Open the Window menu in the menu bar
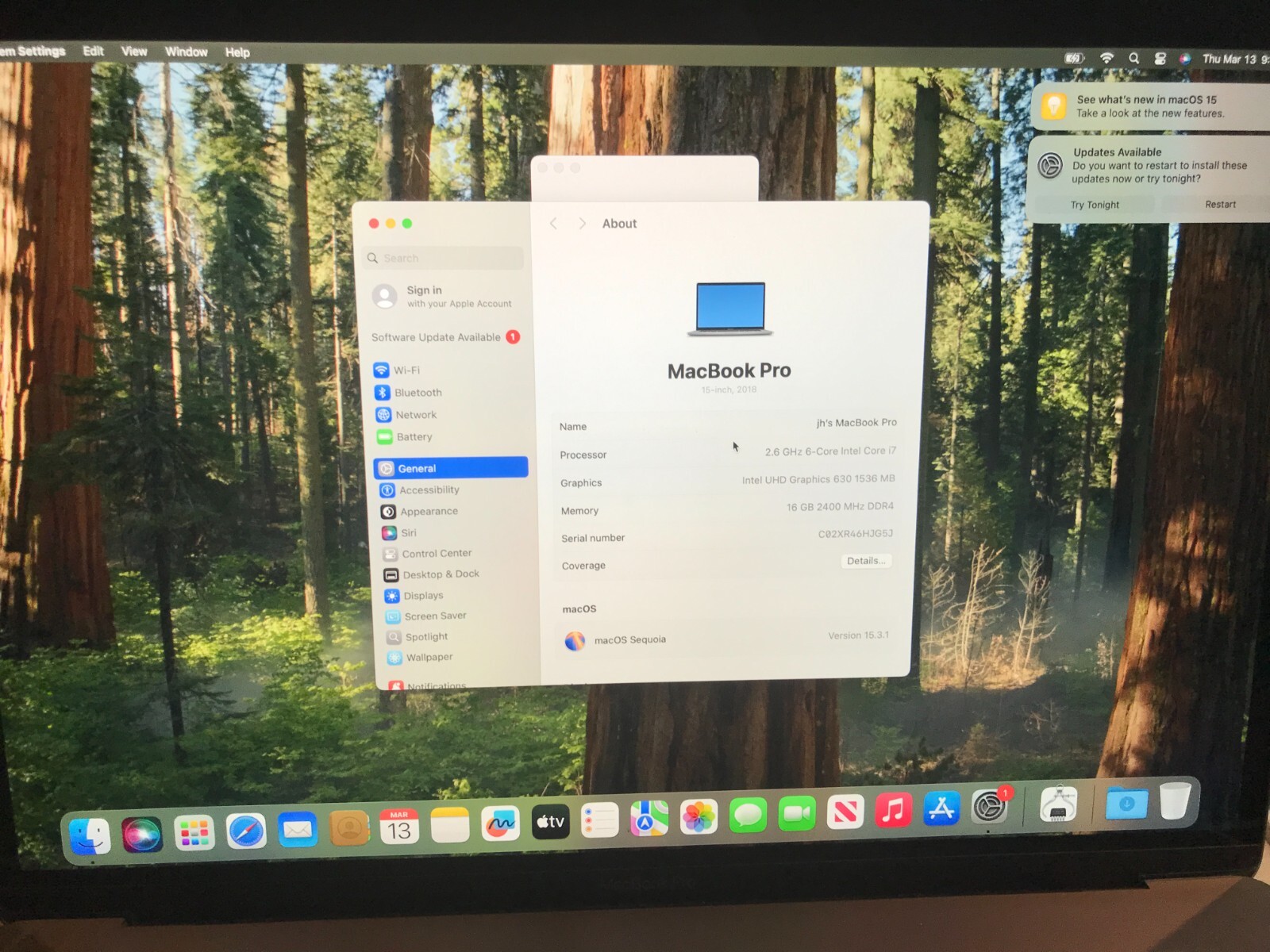 (x=187, y=51)
